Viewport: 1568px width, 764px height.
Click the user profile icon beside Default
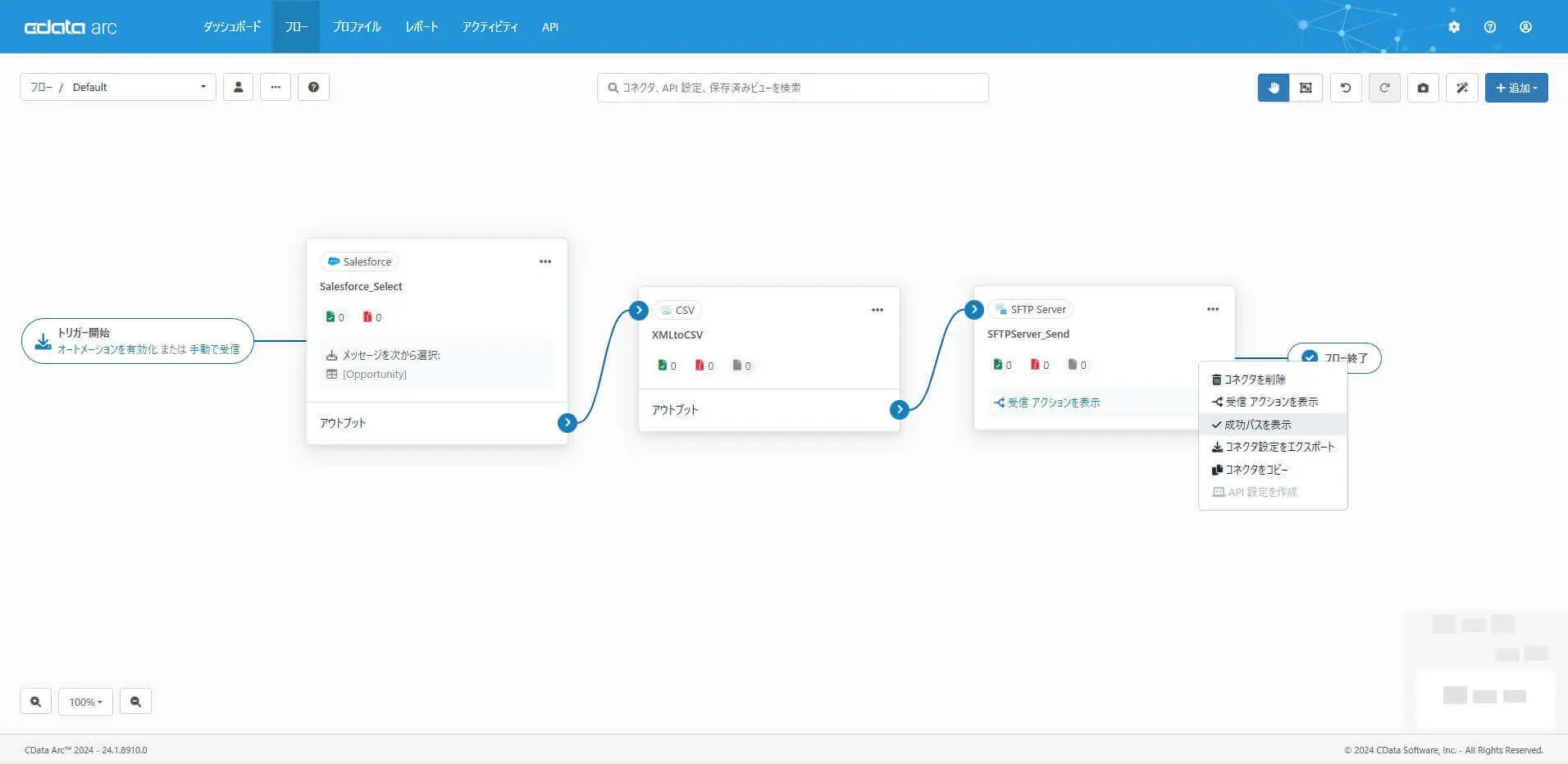point(238,87)
